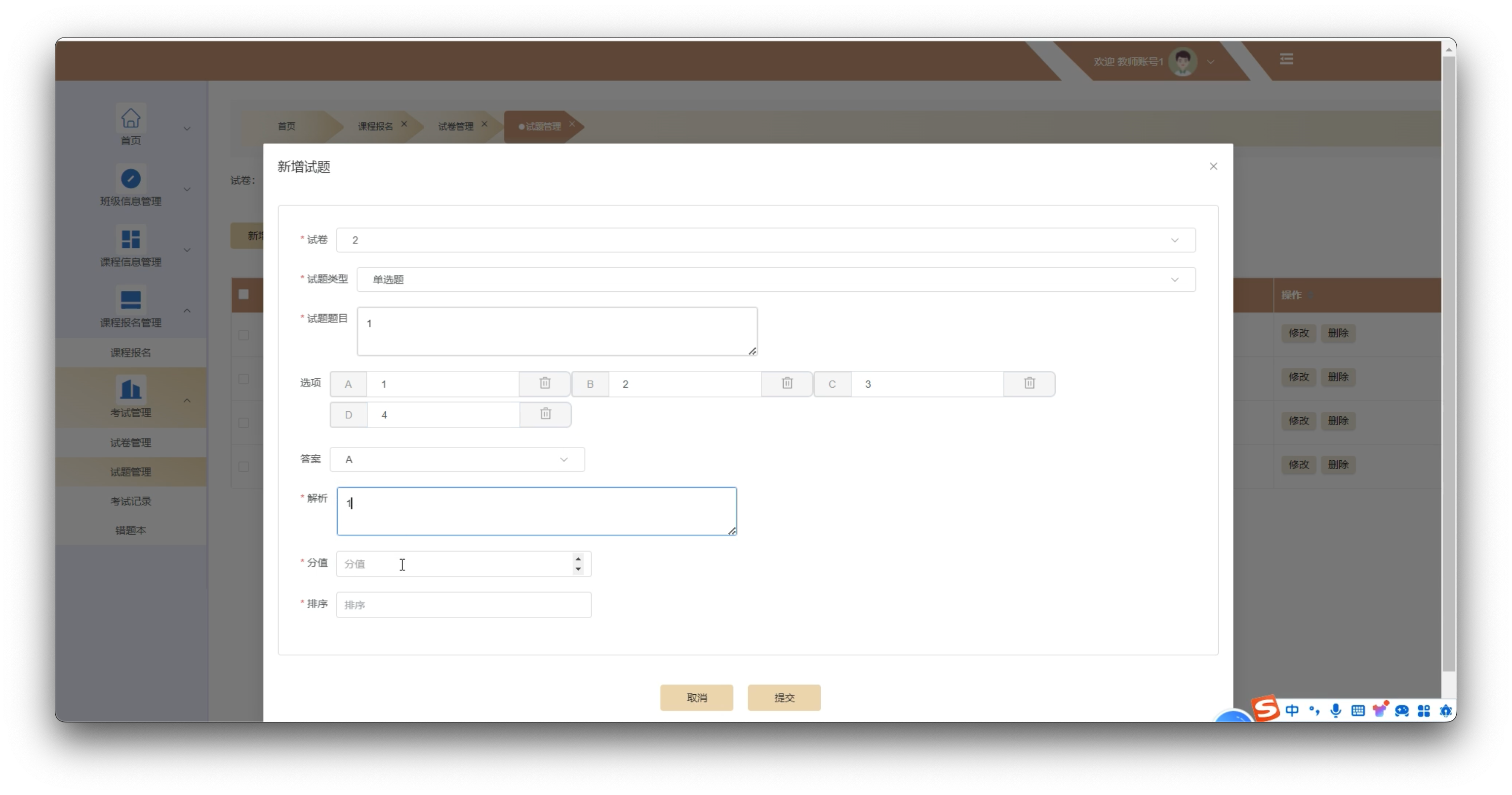The height and width of the screenshot is (795, 1512).
Task: Close the 新增试题 dialog with X
Action: [x=1213, y=167]
